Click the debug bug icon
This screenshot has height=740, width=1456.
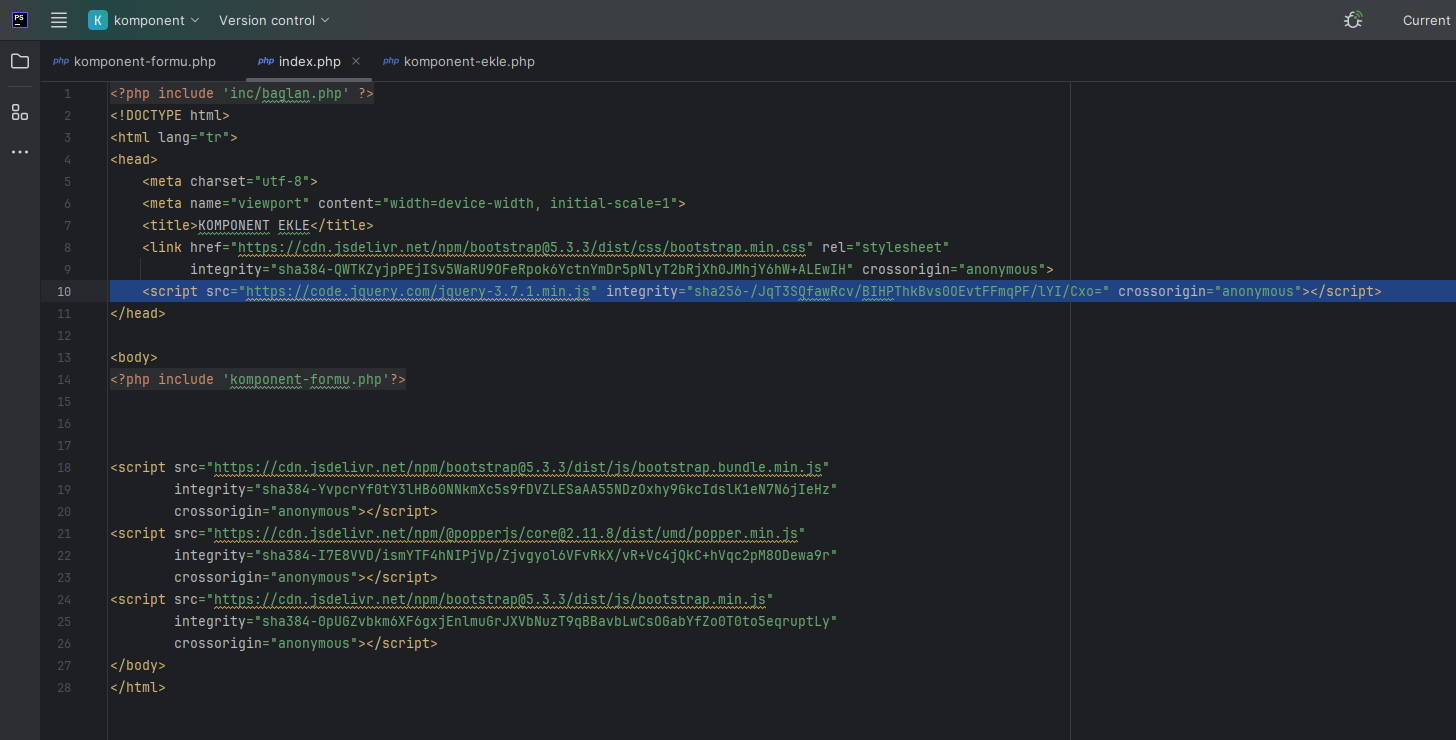click(x=1353, y=20)
